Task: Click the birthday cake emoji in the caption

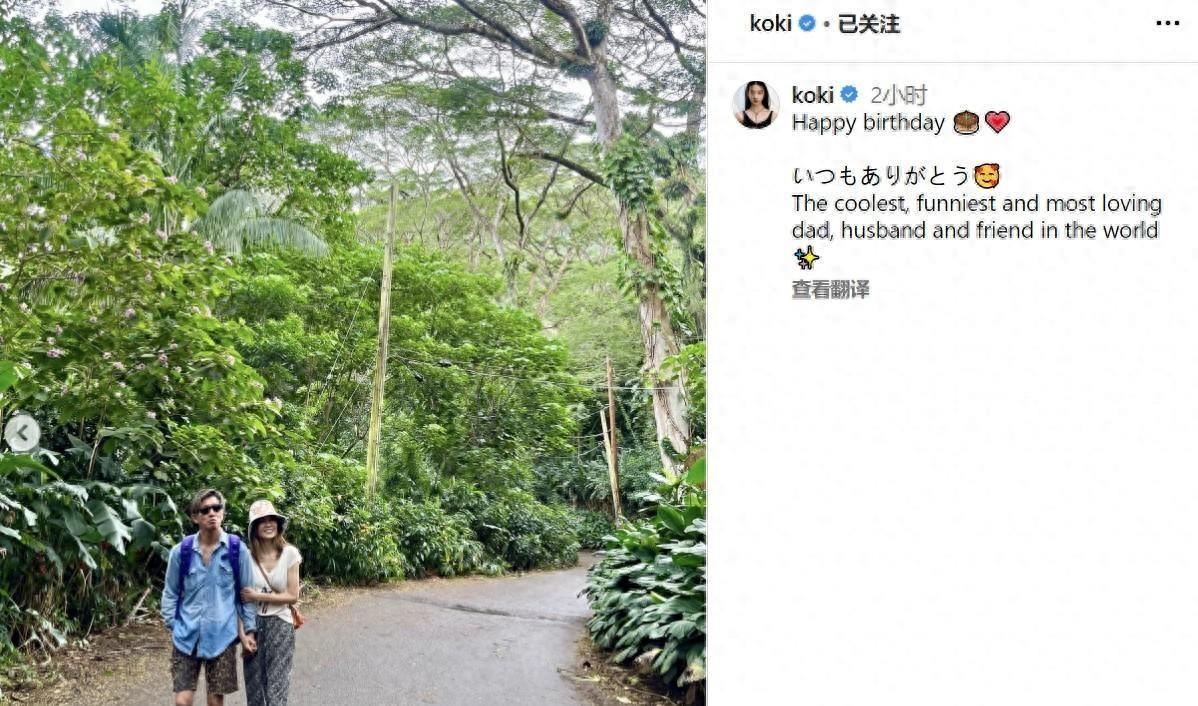Action: (x=966, y=122)
